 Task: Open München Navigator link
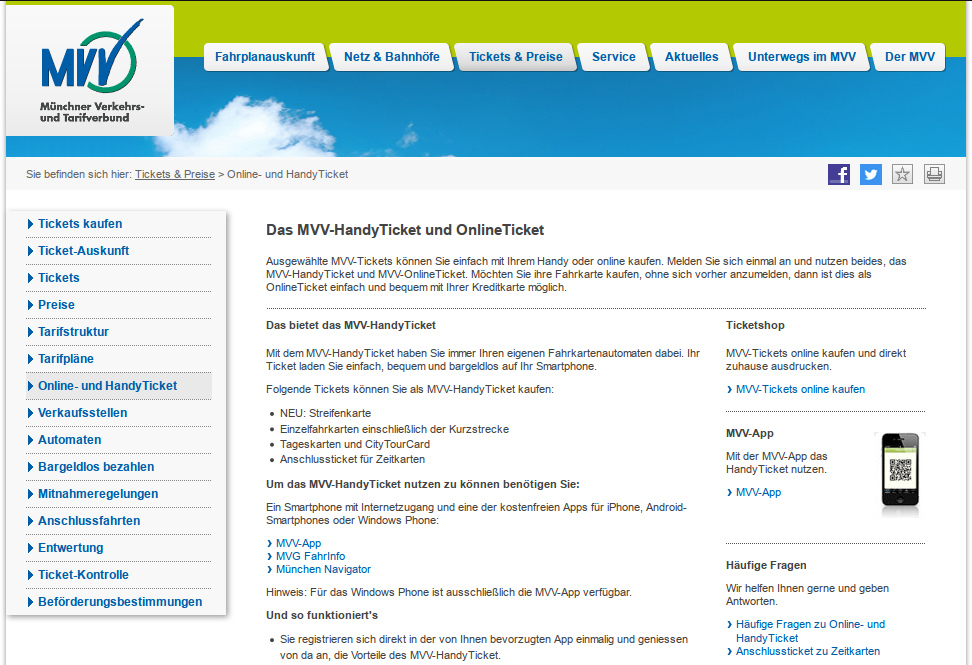pos(323,570)
